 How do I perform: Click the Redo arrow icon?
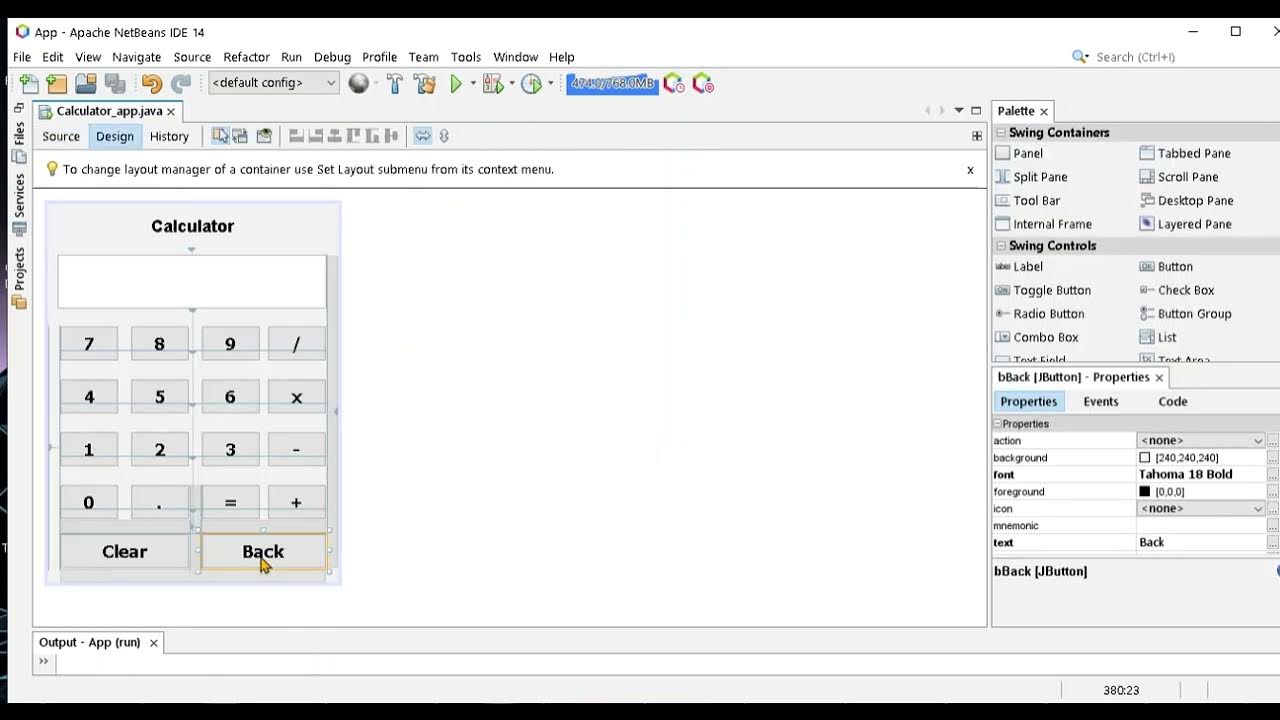tap(181, 84)
